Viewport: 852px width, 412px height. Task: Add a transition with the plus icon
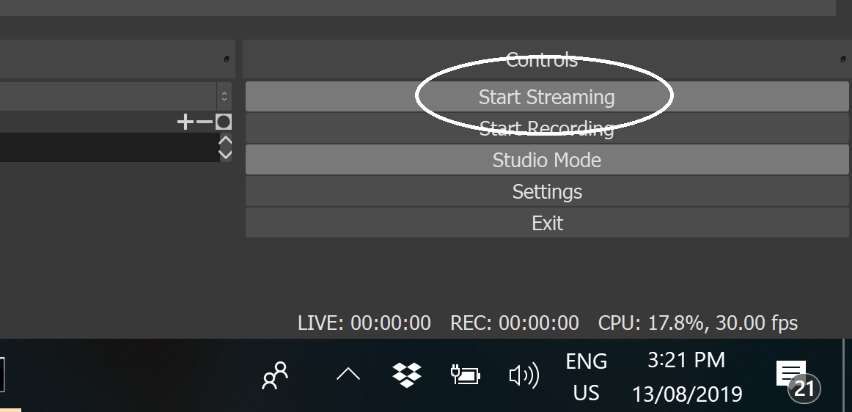point(185,122)
